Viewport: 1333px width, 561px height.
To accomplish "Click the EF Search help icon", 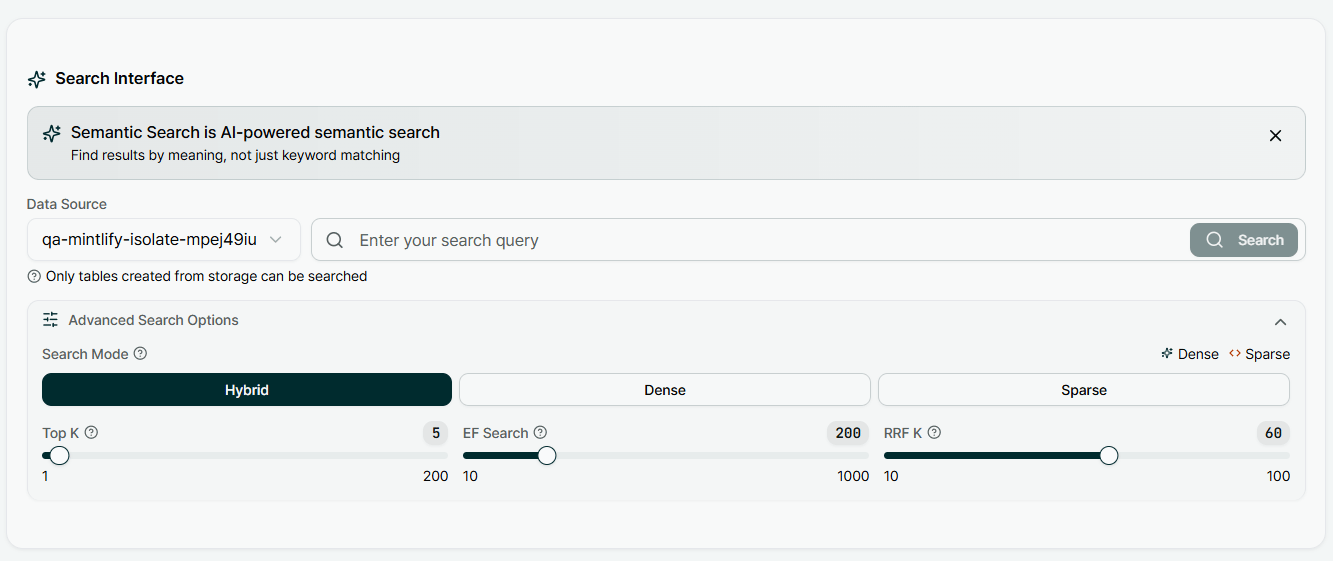I will [x=540, y=433].
